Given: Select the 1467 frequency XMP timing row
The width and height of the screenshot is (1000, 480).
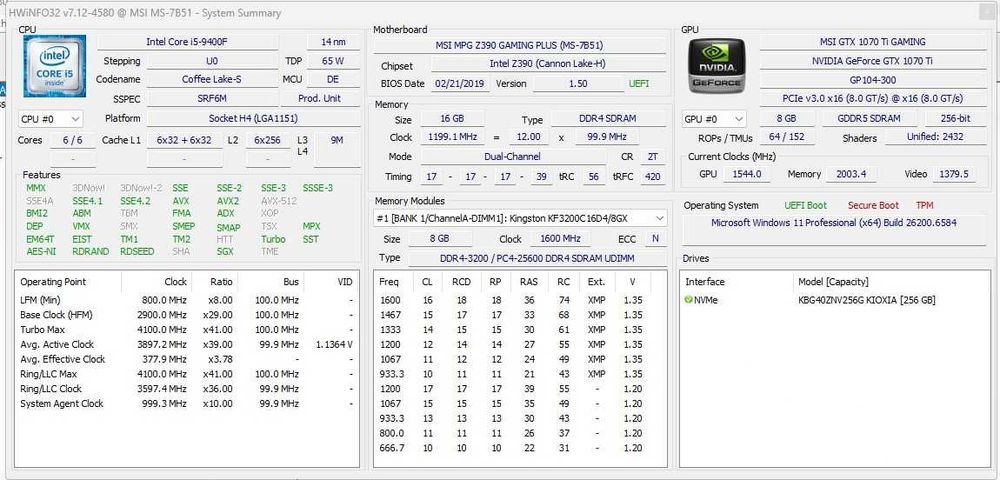Looking at the screenshot, I should coord(520,315).
